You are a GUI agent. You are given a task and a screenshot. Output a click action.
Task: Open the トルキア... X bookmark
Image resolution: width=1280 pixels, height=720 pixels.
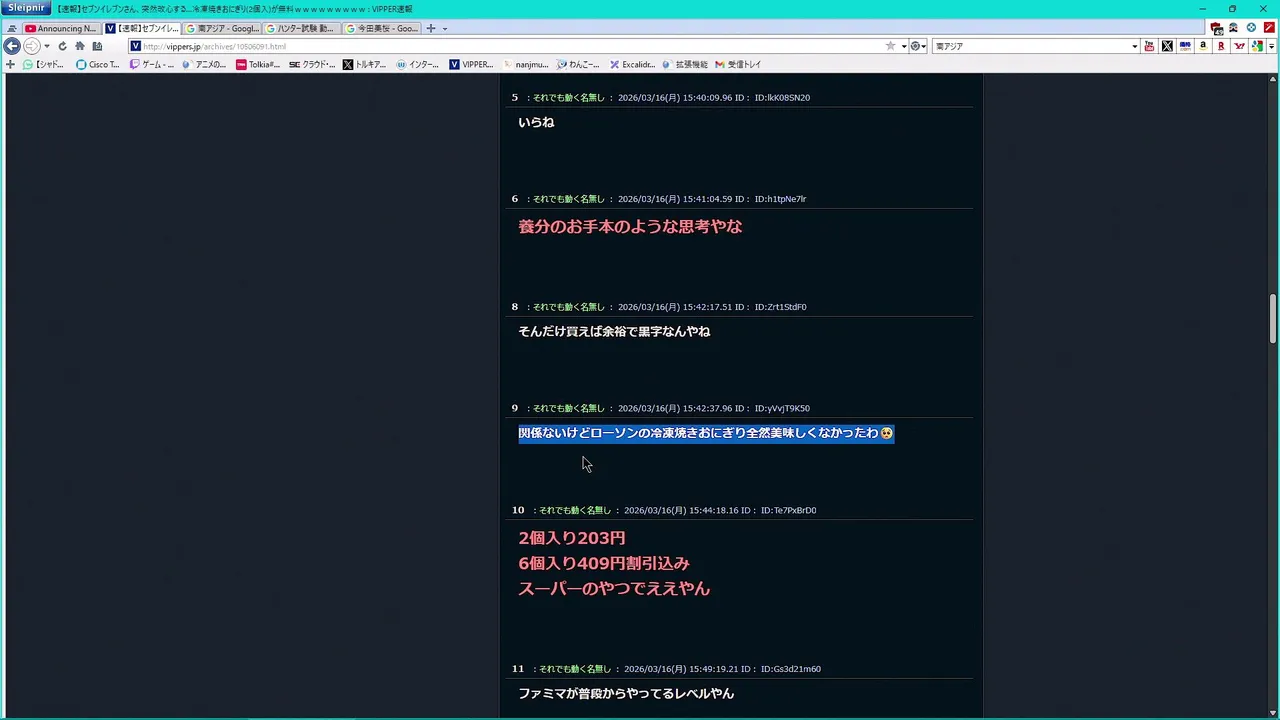point(365,64)
